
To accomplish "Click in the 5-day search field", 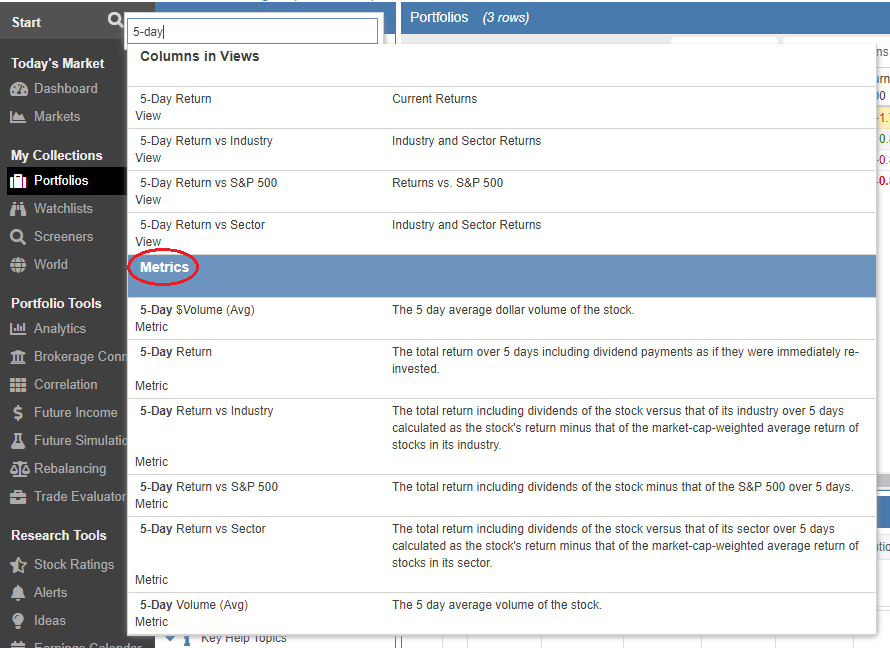I will pyautogui.click(x=253, y=32).
